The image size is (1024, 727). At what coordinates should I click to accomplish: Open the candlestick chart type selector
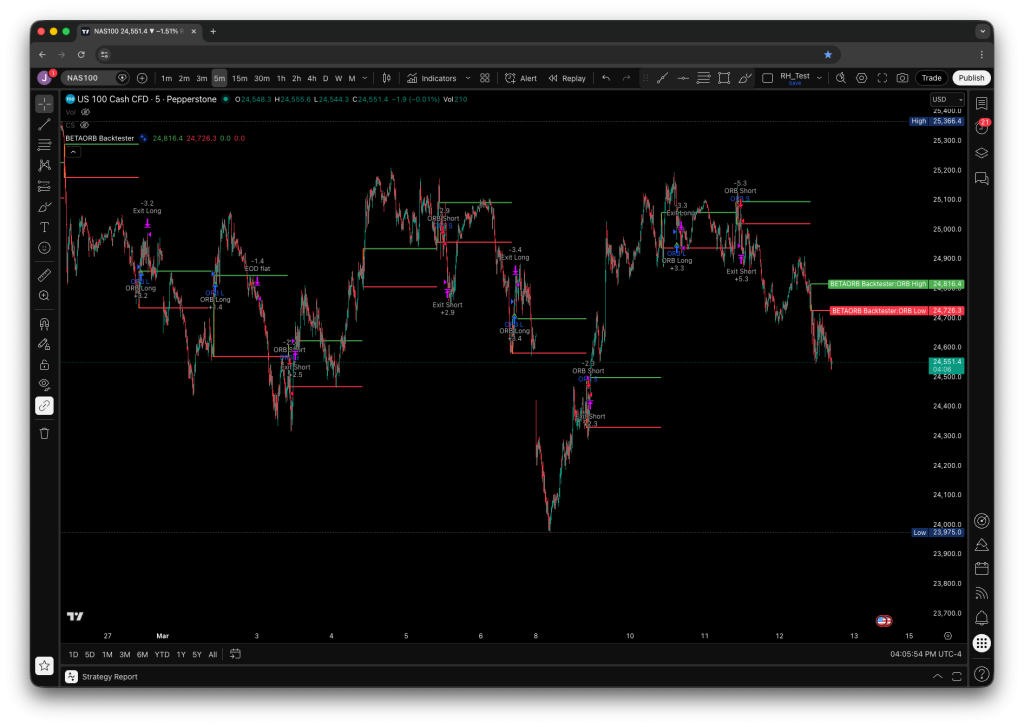click(x=385, y=78)
